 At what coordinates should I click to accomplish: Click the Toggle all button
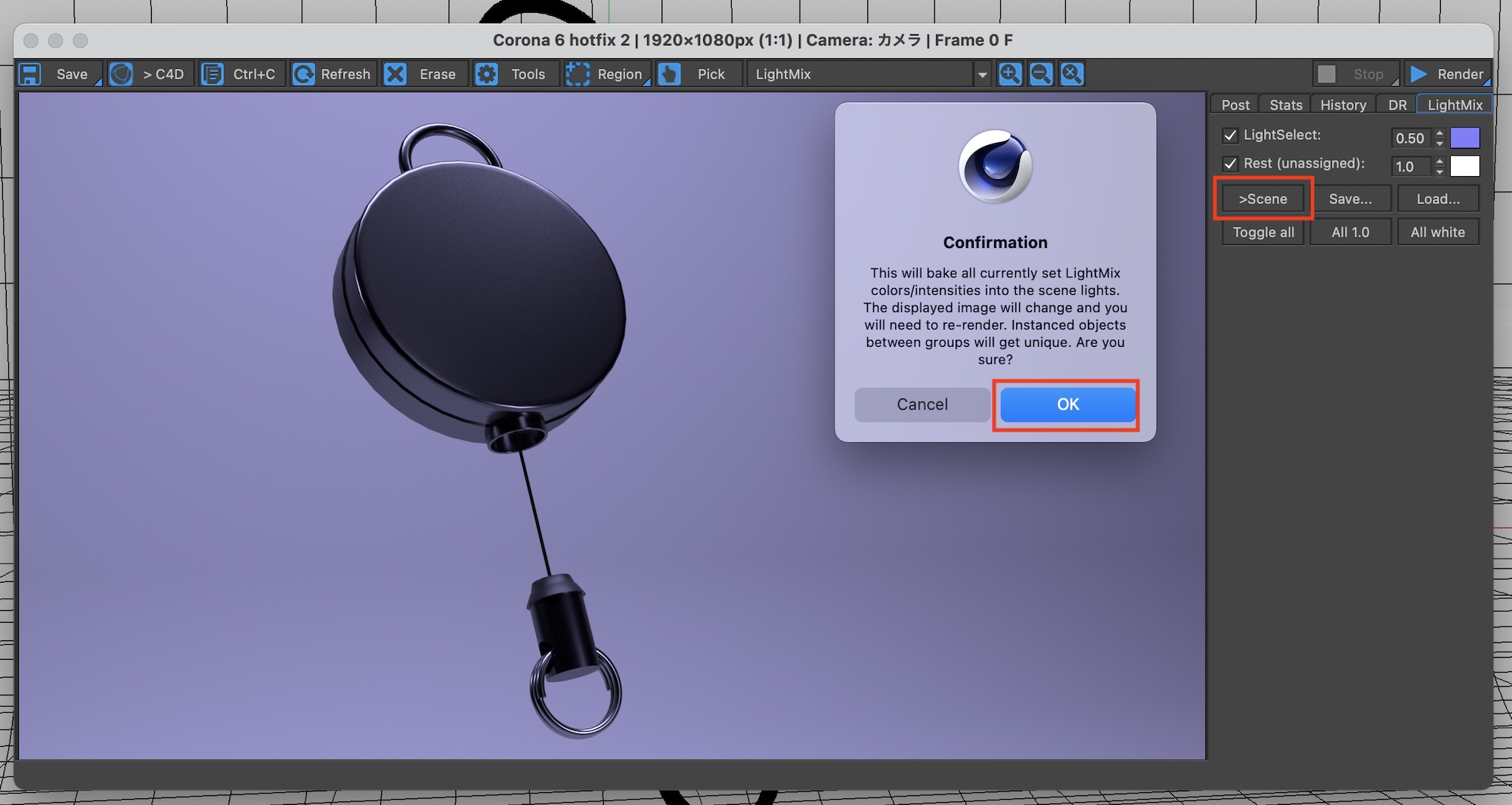tap(1263, 232)
